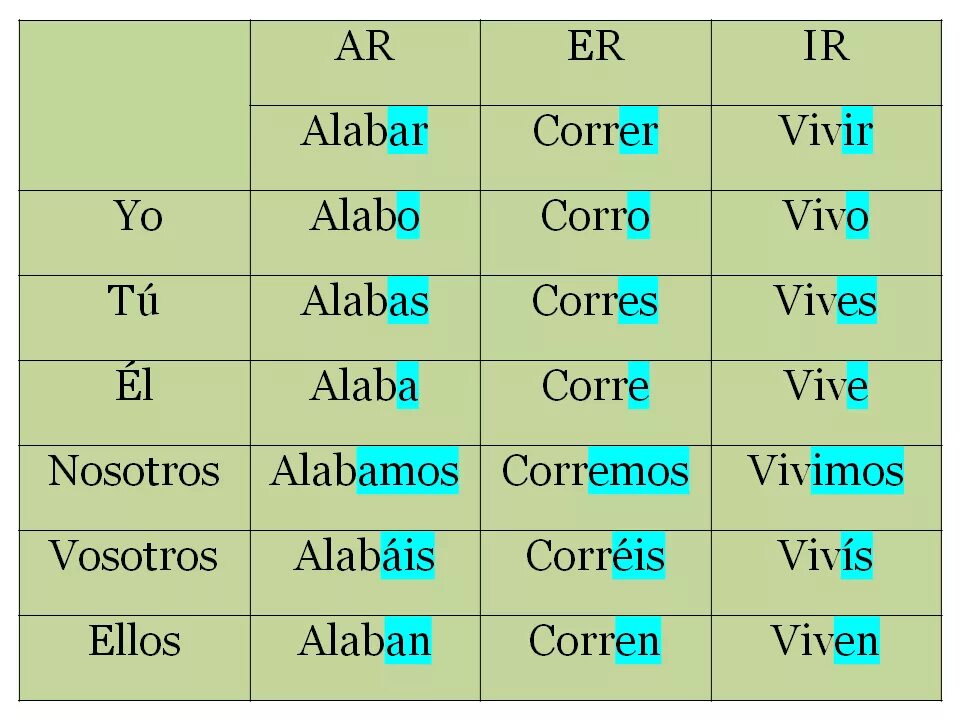Click the ER column header
Screen dimensions: 960x720
[596, 46]
